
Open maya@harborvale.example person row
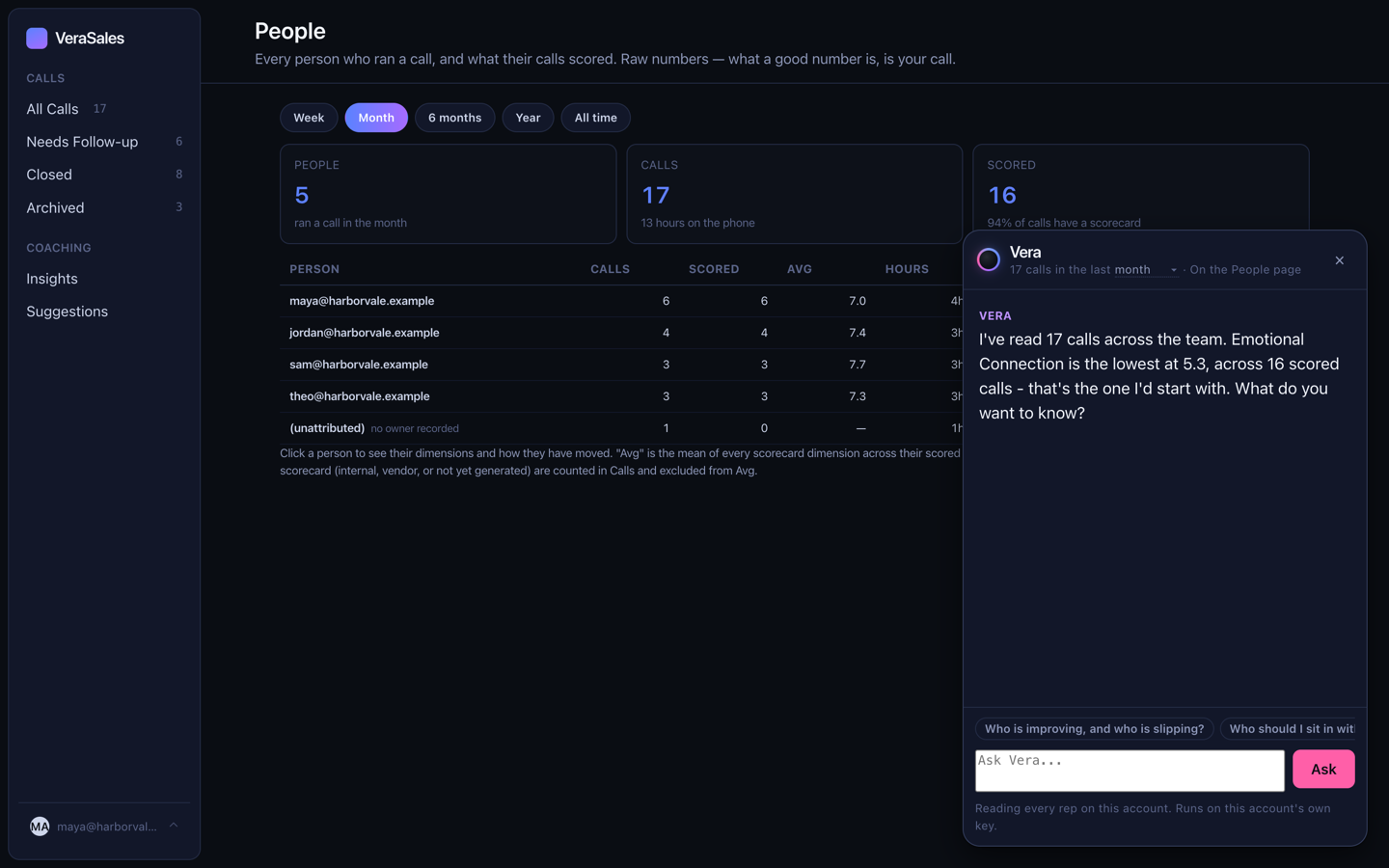tap(621, 301)
